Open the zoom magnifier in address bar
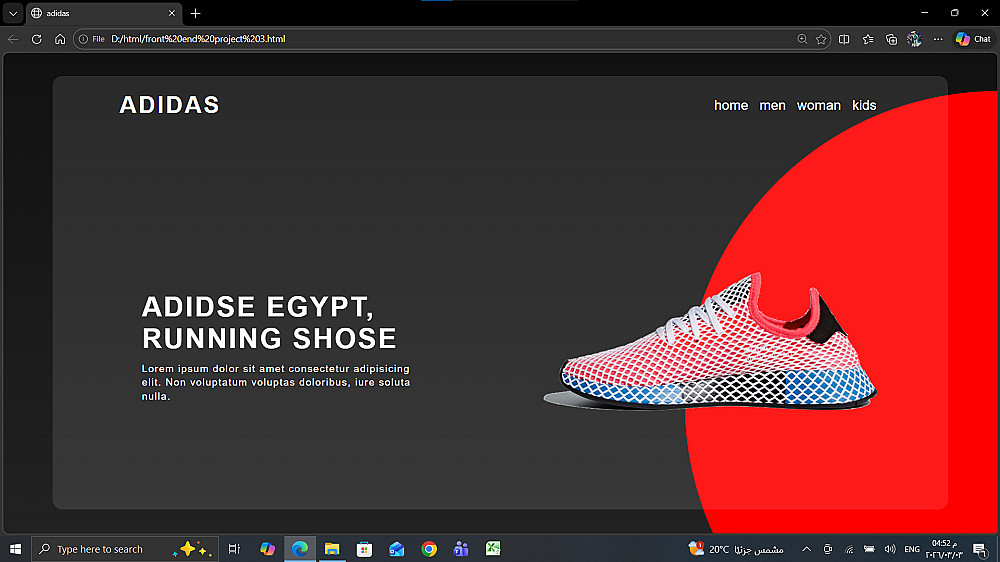This screenshot has height=562, width=1000. [x=802, y=39]
